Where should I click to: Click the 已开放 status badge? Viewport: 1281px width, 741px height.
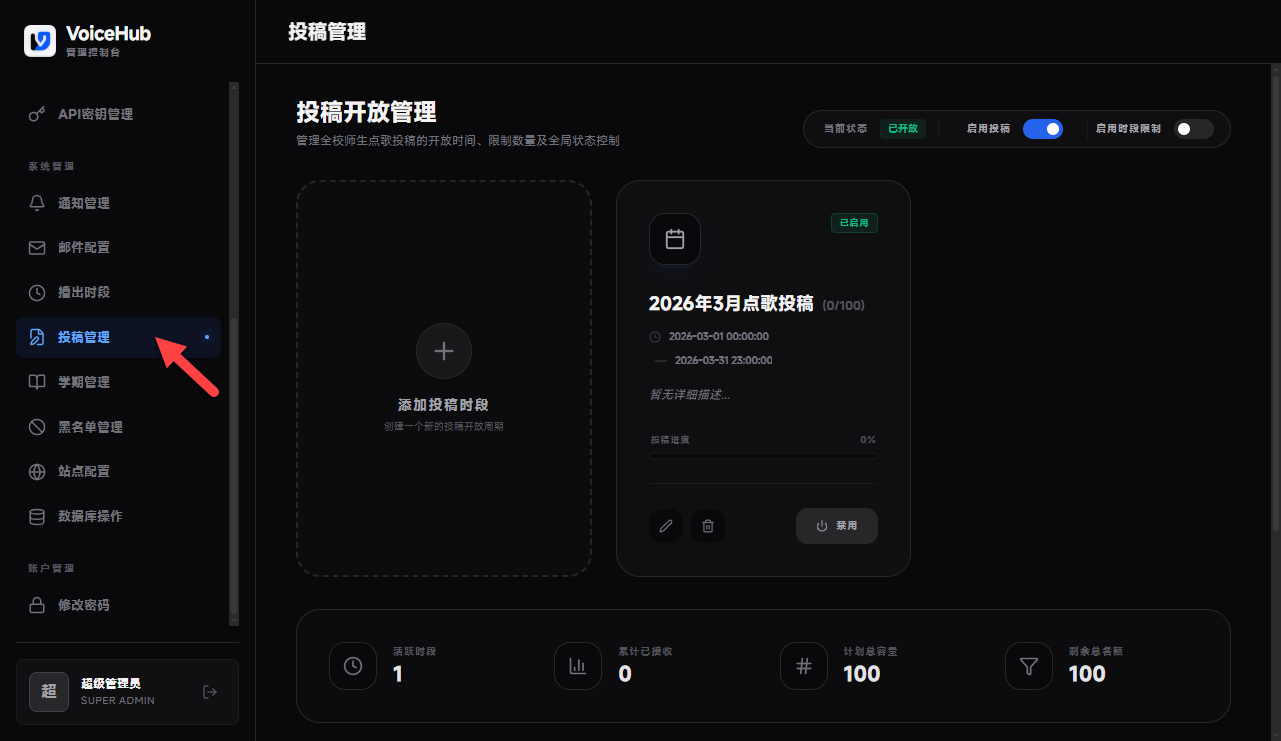903,129
